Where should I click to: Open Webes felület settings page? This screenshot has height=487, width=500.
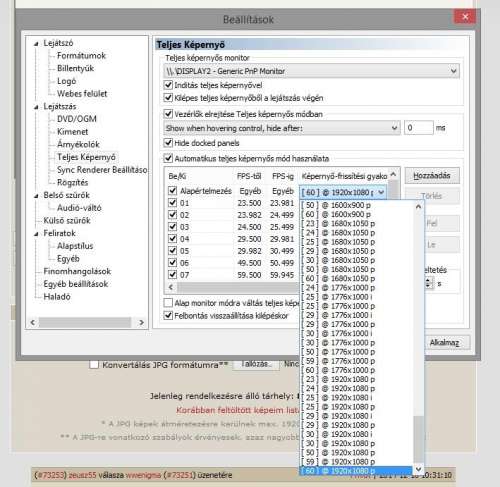click(82, 94)
